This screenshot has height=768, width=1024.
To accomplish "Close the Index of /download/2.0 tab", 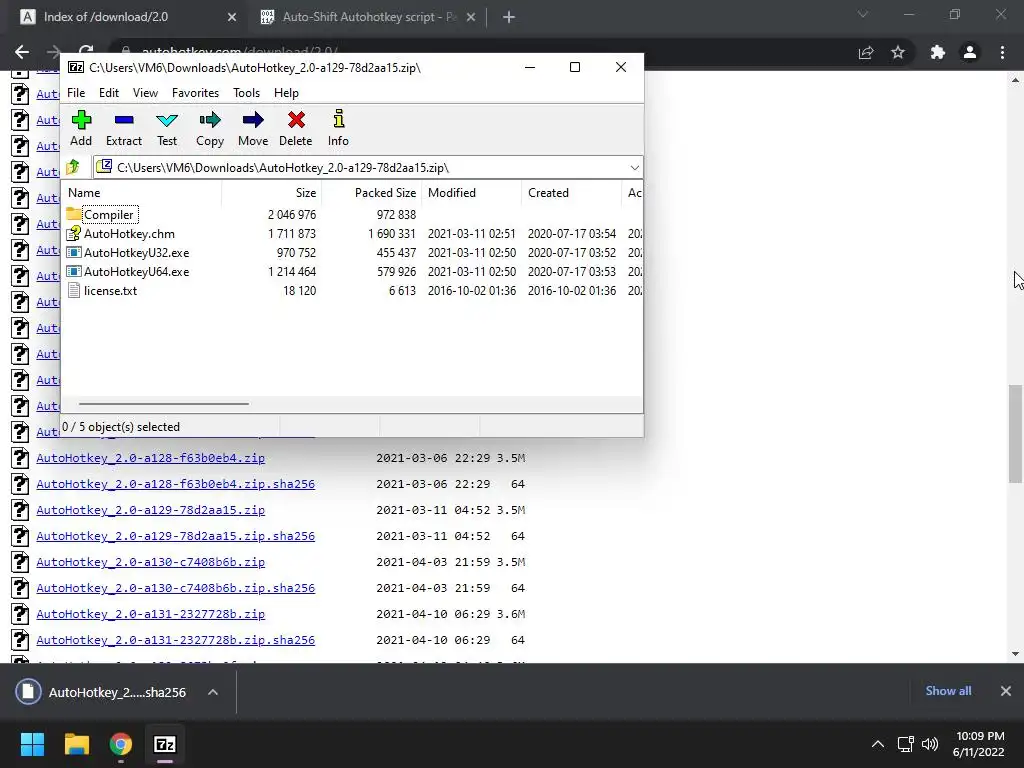I will tap(232, 17).
